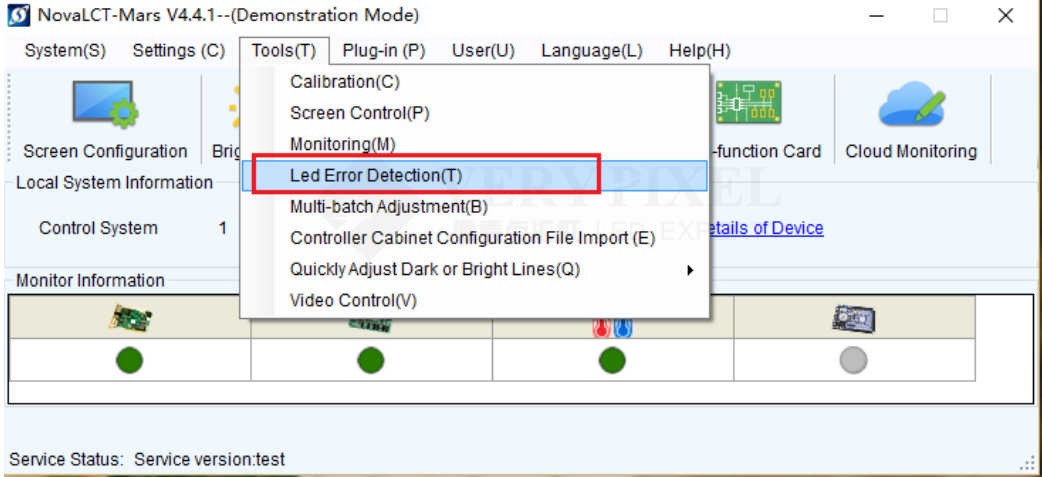
Task: Click green status dot under receiving card
Action: (371, 361)
